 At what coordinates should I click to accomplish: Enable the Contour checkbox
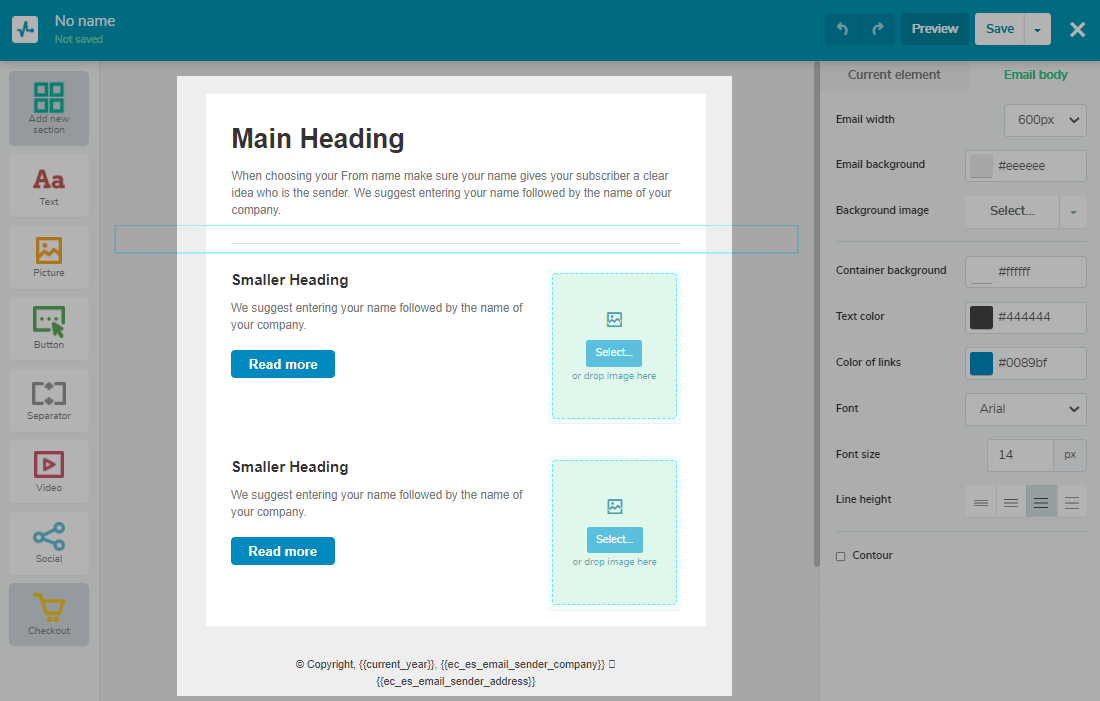click(x=841, y=556)
